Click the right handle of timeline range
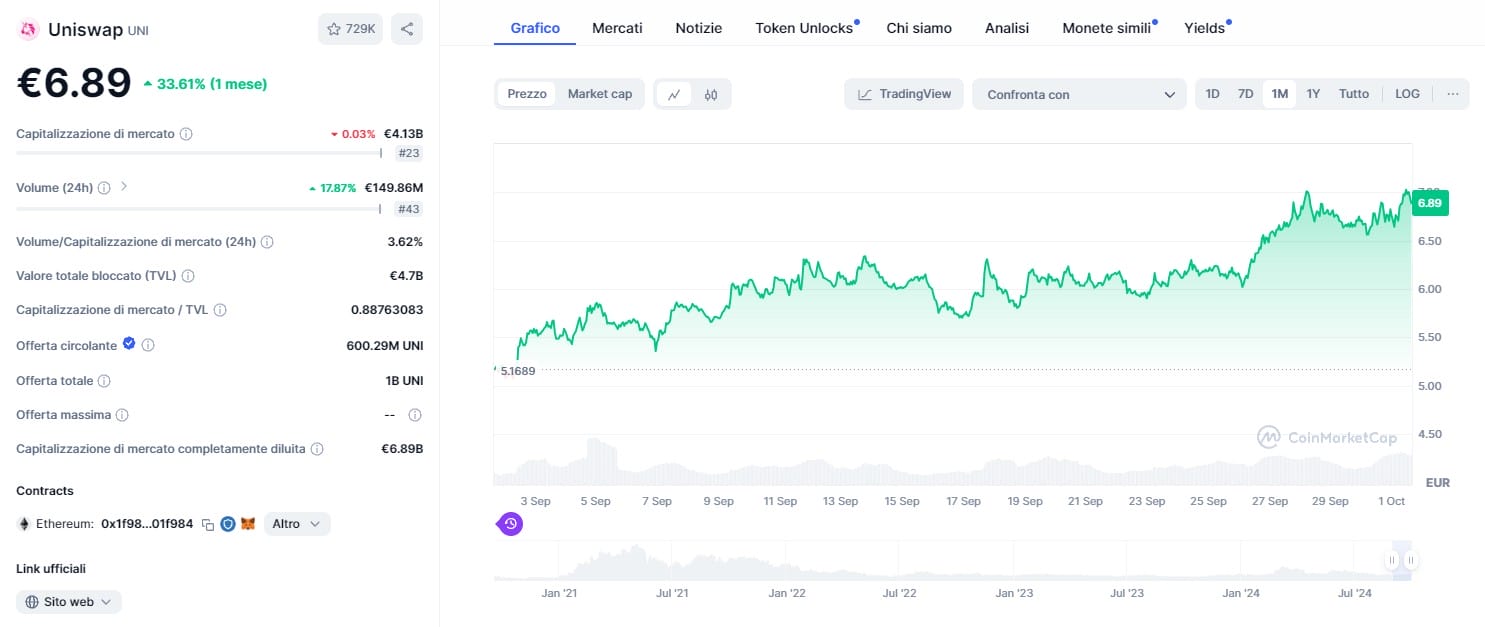Screen dimensions: 1485x627 [x=1410, y=560]
